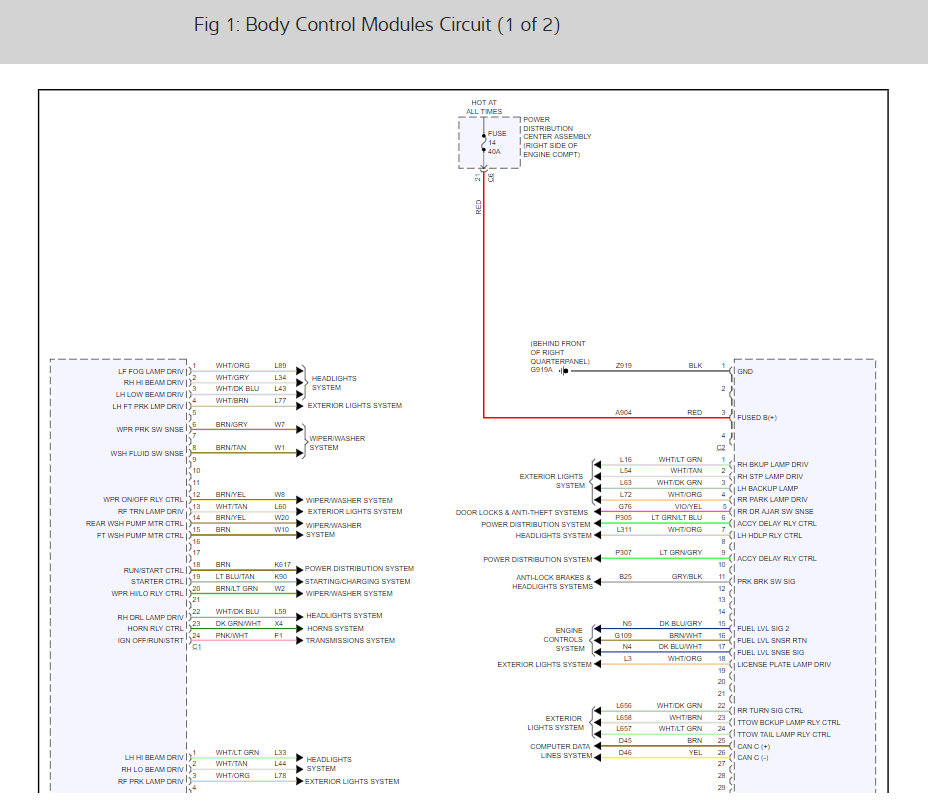928x812 pixels.
Task: Select the 'IGN OFF/RUN/STRT' label
Action: coord(150,640)
